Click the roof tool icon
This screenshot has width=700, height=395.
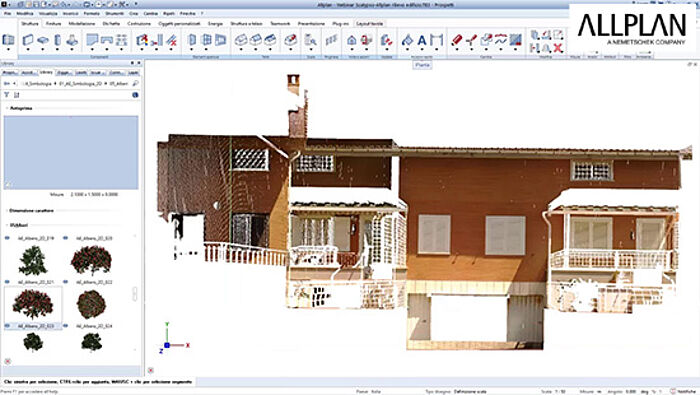[352, 40]
